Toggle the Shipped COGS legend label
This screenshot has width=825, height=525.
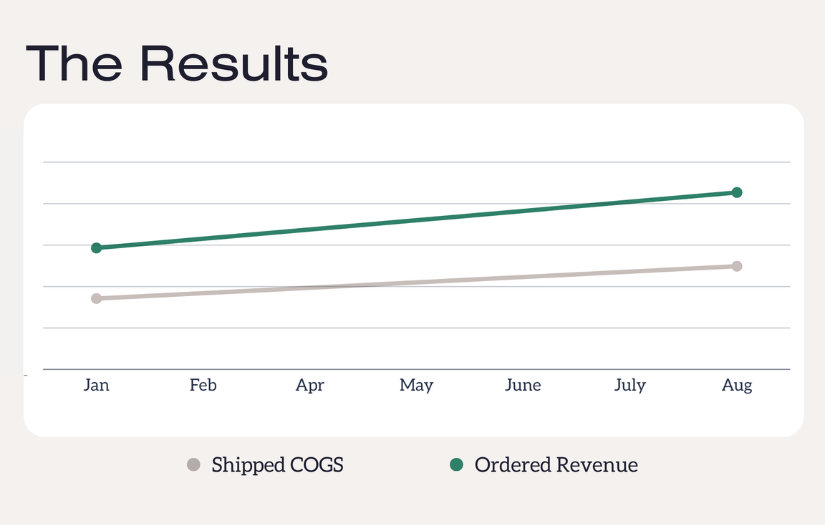tap(277, 465)
